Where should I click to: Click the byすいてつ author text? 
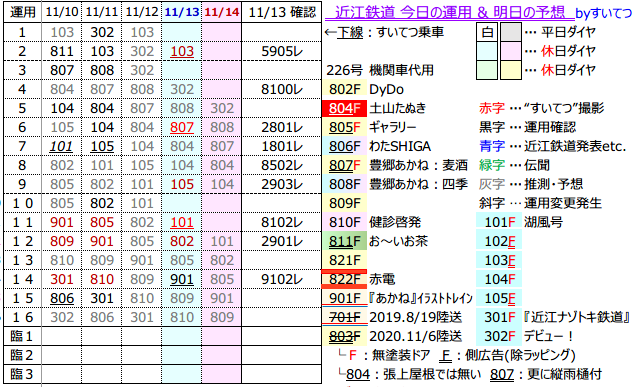coord(604,13)
